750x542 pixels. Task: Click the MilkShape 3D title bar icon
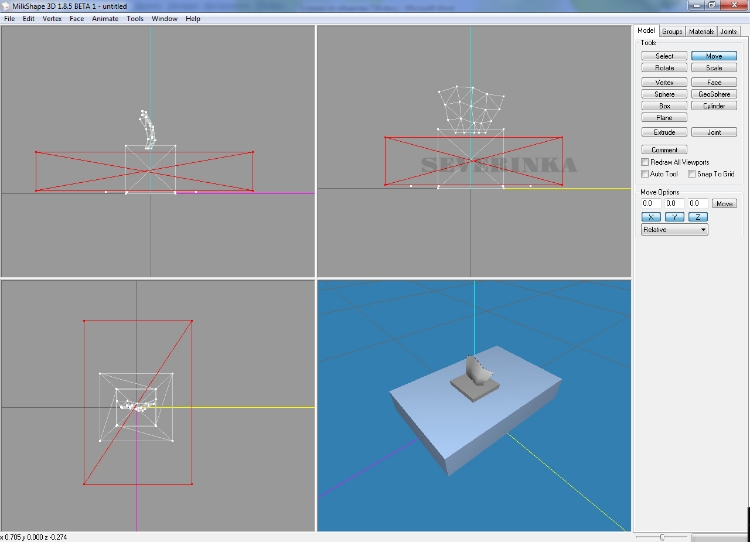(x=5, y=6)
